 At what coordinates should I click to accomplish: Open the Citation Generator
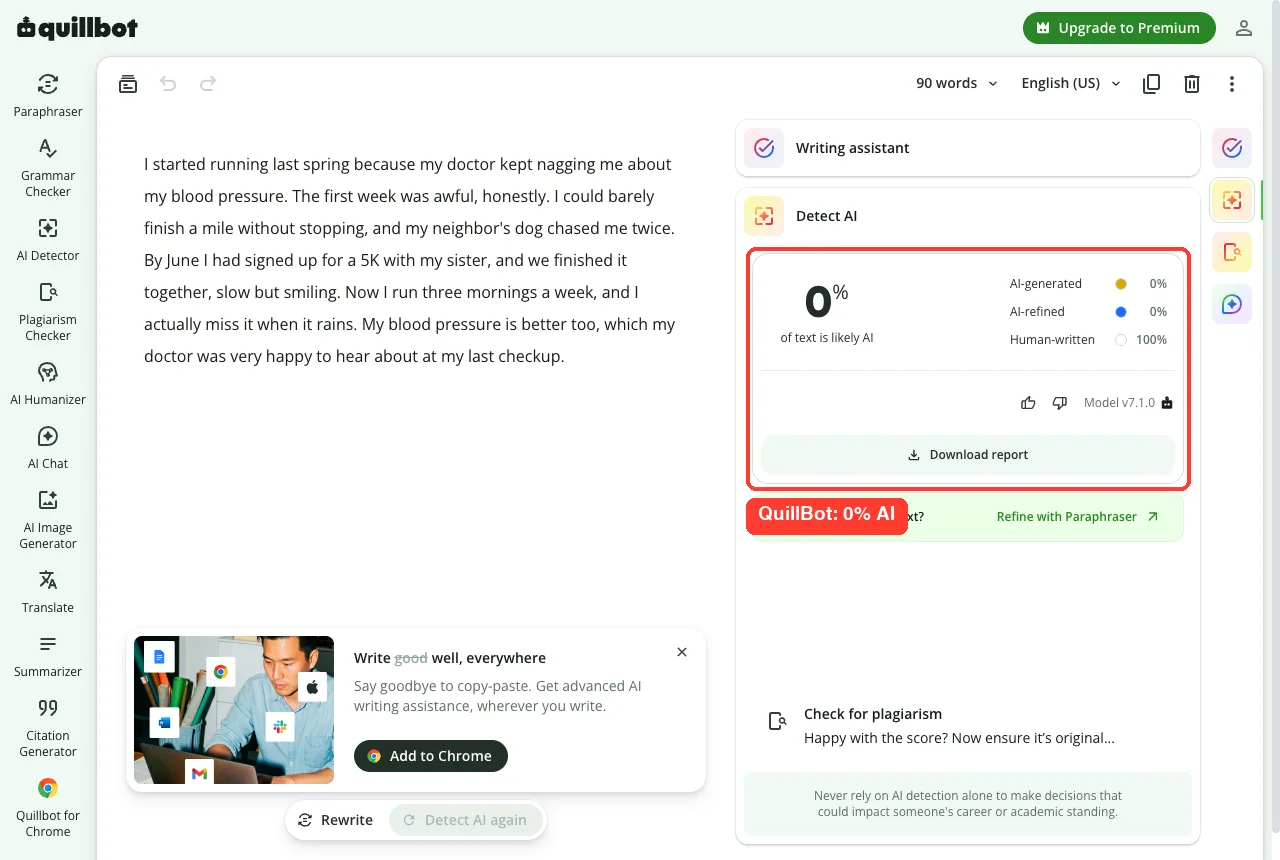tap(48, 727)
